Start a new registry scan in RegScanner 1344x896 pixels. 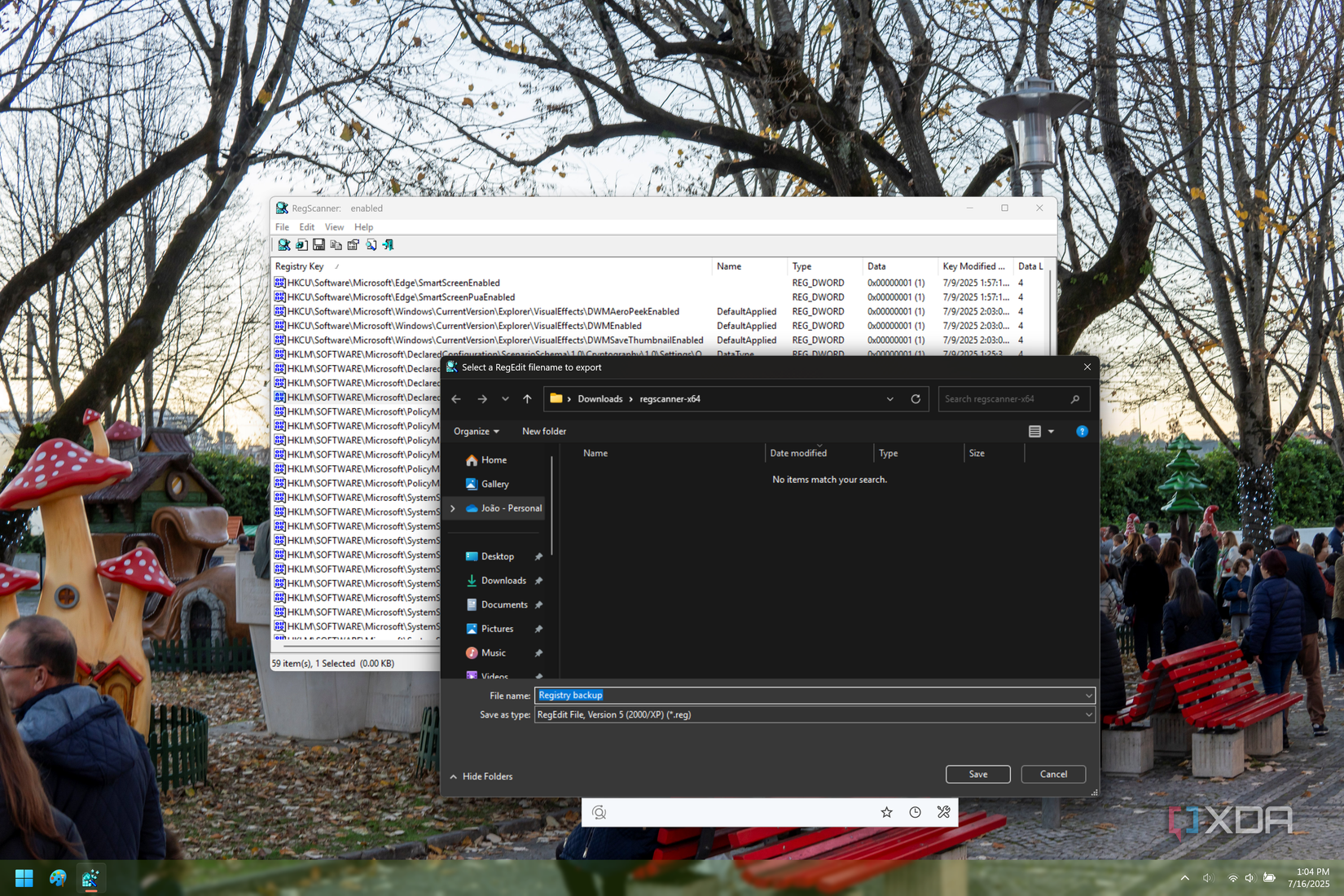coord(284,244)
